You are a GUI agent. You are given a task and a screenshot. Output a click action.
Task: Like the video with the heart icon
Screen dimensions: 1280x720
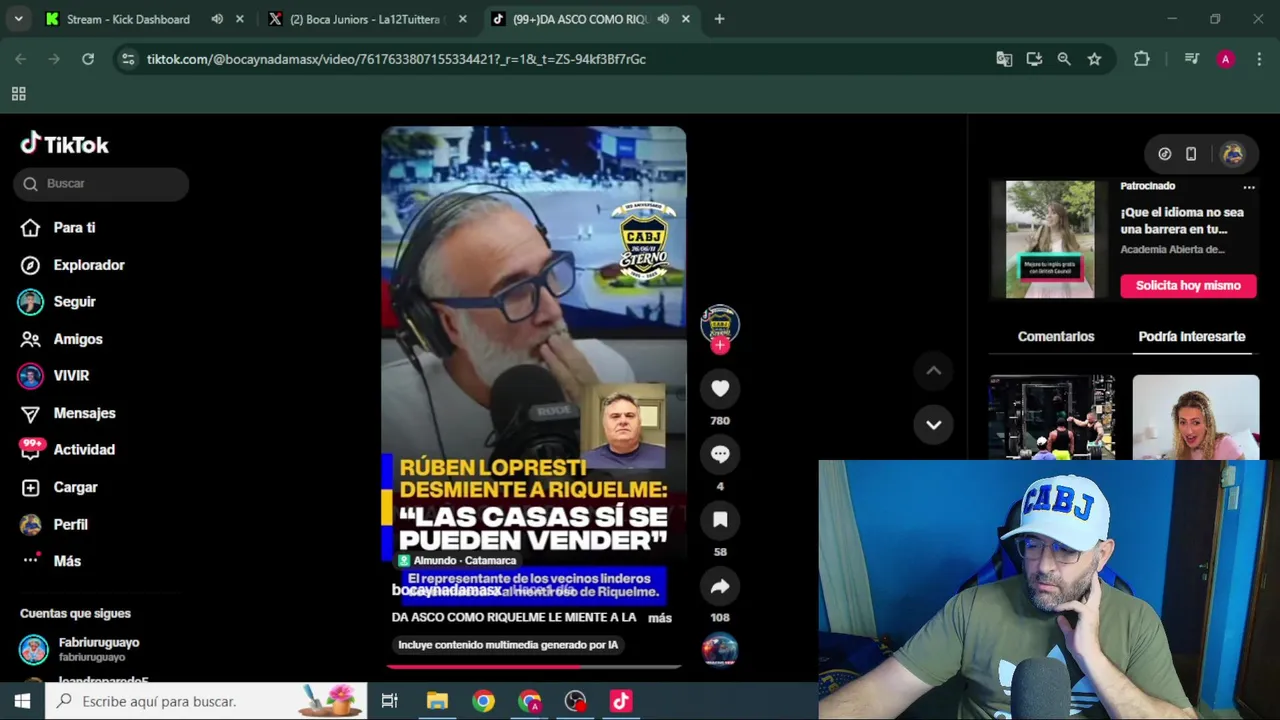coord(720,389)
